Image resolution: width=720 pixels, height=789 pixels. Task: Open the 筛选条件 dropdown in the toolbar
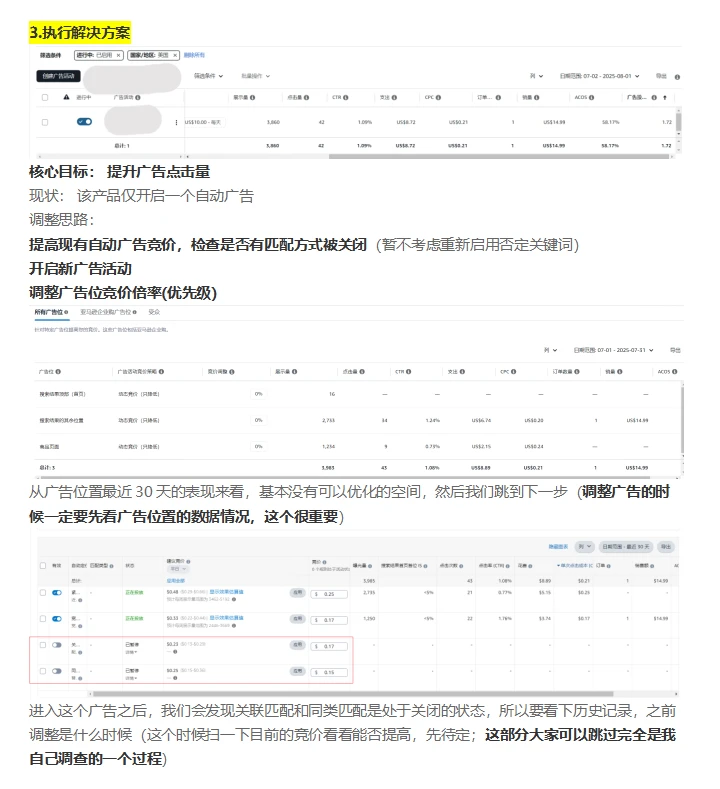(208, 76)
